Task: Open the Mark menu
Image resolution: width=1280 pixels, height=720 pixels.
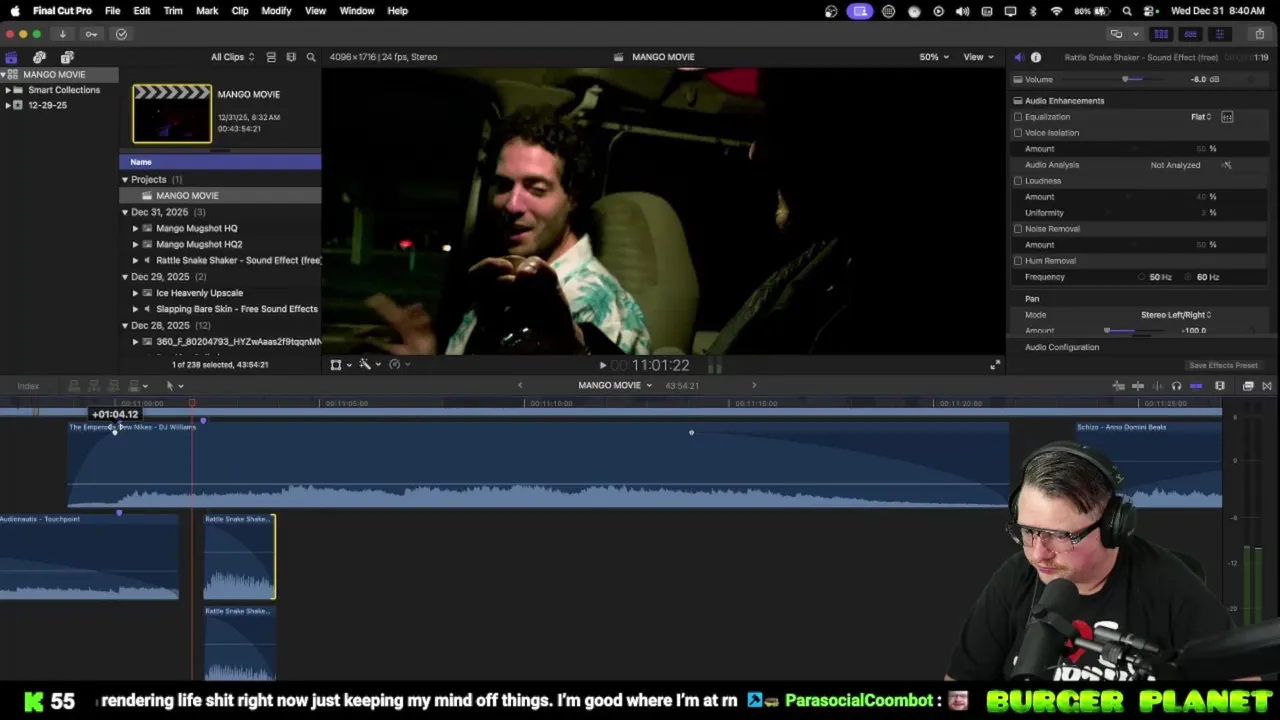Action: 207,11
